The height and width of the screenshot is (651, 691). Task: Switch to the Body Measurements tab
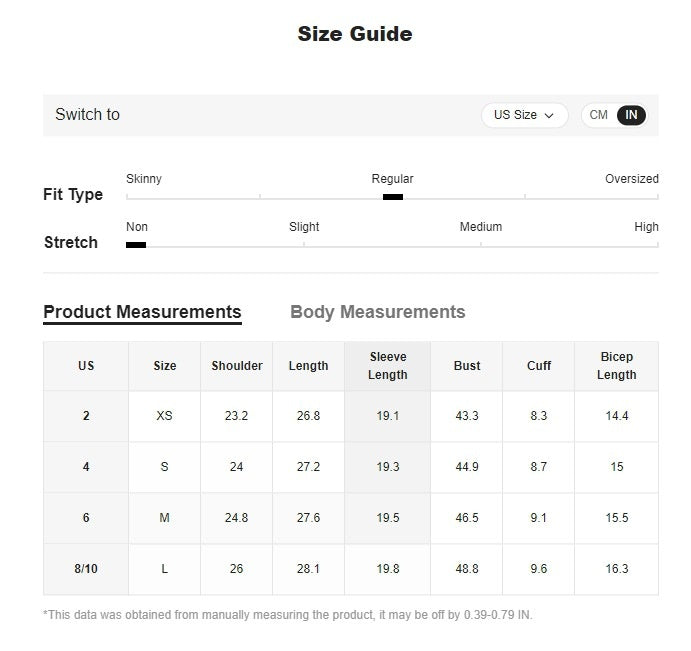pos(377,312)
